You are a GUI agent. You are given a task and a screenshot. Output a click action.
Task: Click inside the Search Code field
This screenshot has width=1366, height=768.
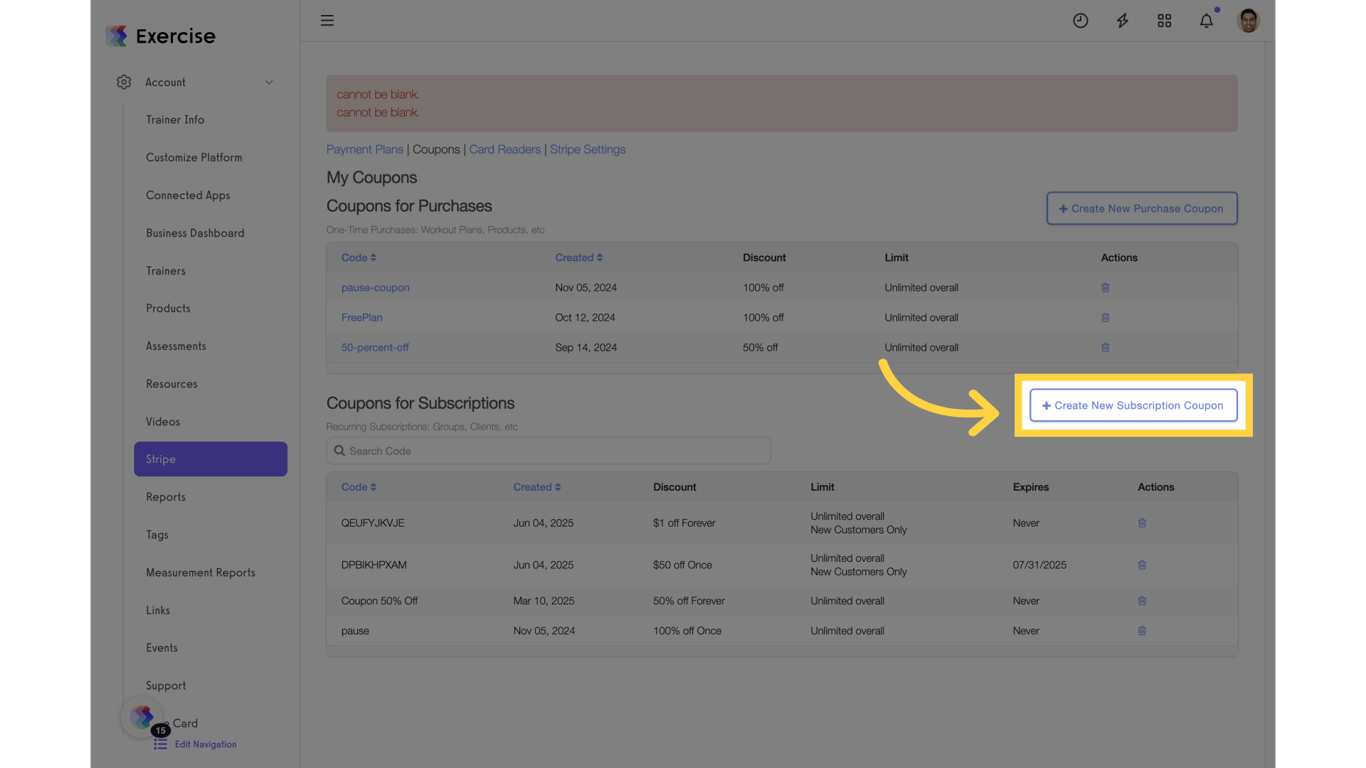click(548, 450)
